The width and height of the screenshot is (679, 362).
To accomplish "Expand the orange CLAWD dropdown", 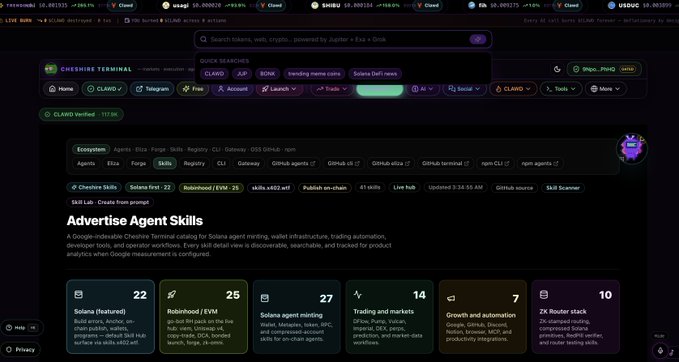I will click(513, 89).
